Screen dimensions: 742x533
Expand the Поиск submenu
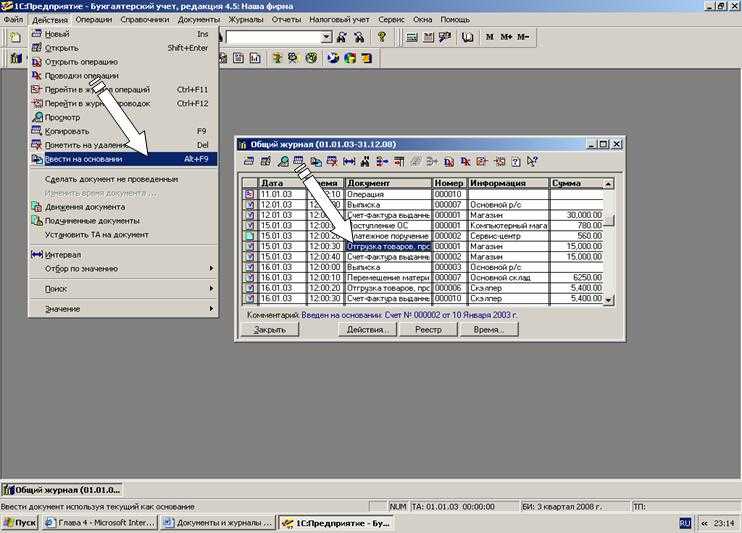click(123, 288)
